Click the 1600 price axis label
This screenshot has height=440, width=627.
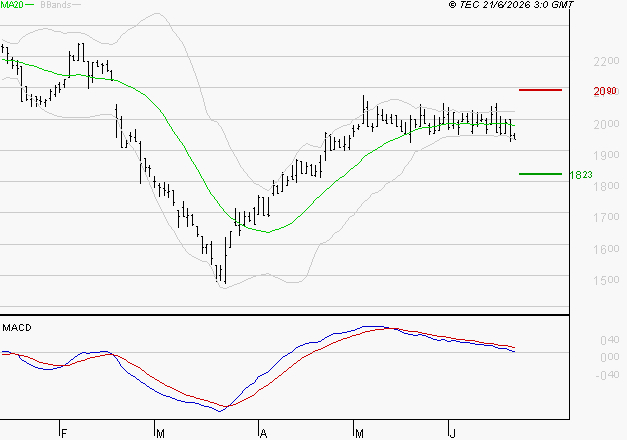tap(606, 249)
